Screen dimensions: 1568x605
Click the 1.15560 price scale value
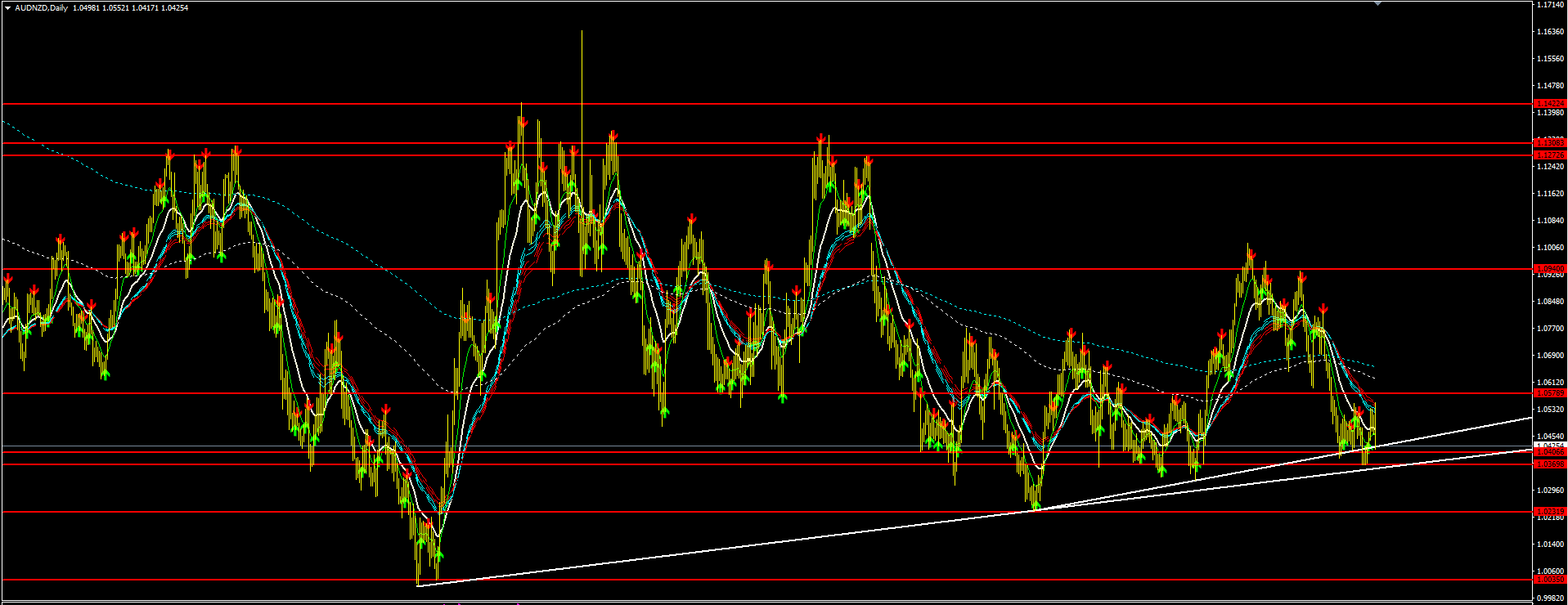pyautogui.click(x=1551, y=59)
